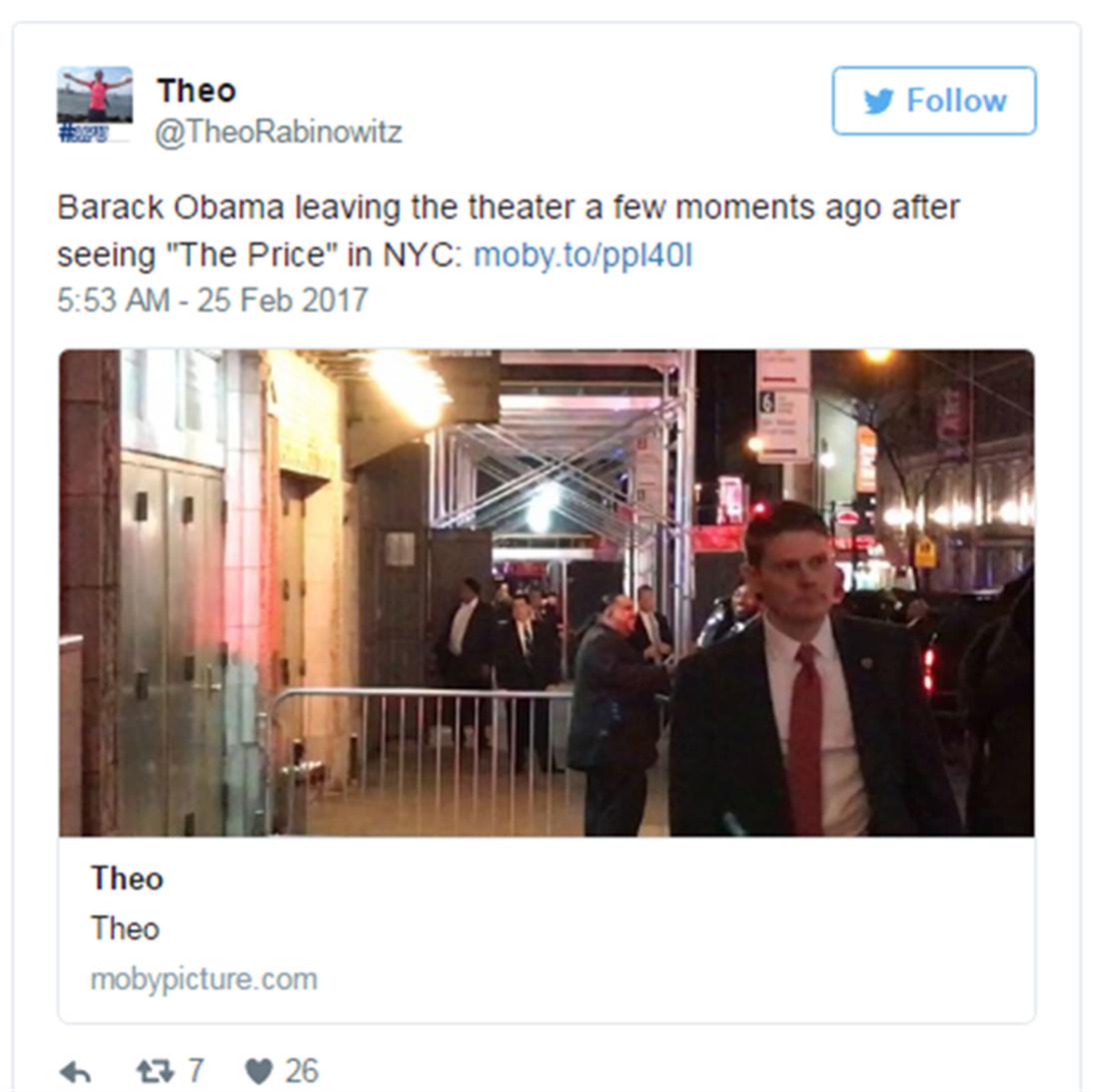
Task: Open Theo's profile avatar picture
Action: tap(95, 95)
